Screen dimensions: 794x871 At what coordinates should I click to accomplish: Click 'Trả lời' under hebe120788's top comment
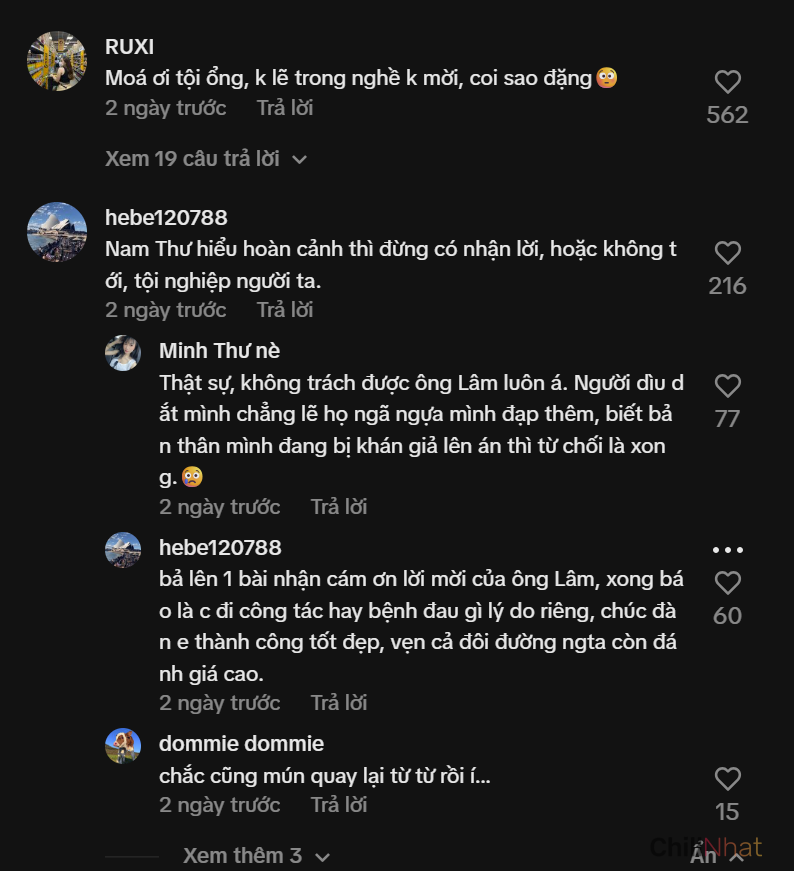pyautogui.click(x=285, y=310)
